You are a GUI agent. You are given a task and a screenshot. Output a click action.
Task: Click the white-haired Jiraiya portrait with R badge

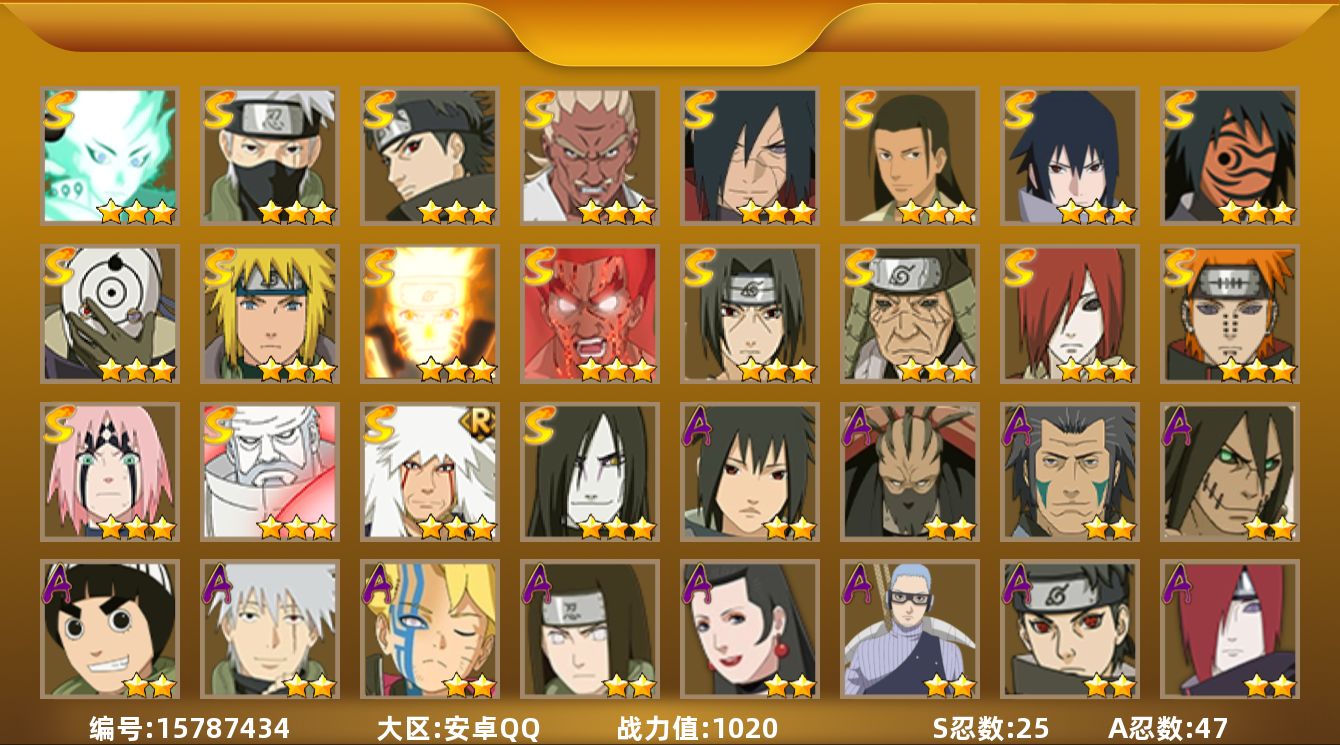[430, 472]
